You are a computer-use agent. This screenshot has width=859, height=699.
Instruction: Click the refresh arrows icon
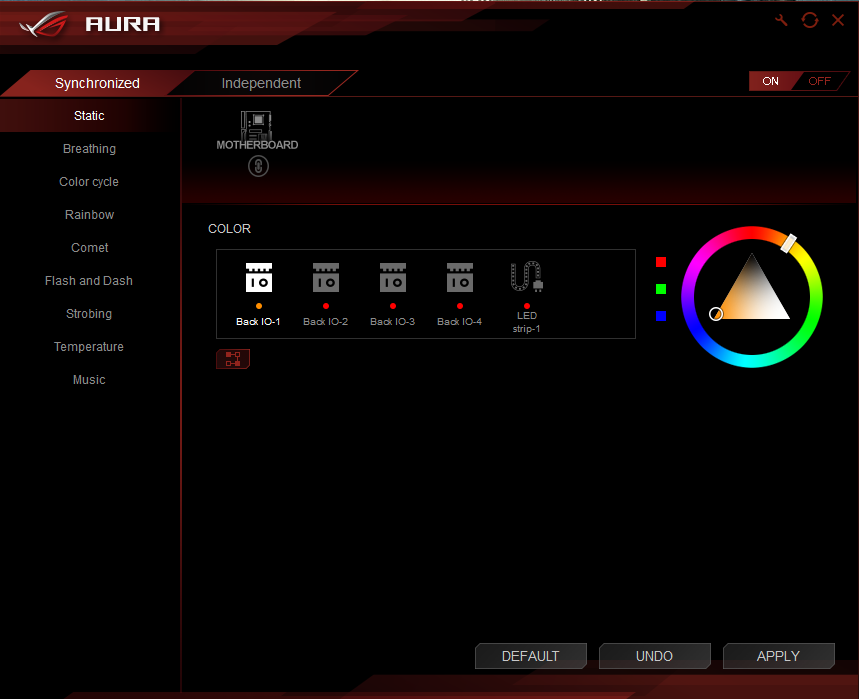click(x=810, y=20)
